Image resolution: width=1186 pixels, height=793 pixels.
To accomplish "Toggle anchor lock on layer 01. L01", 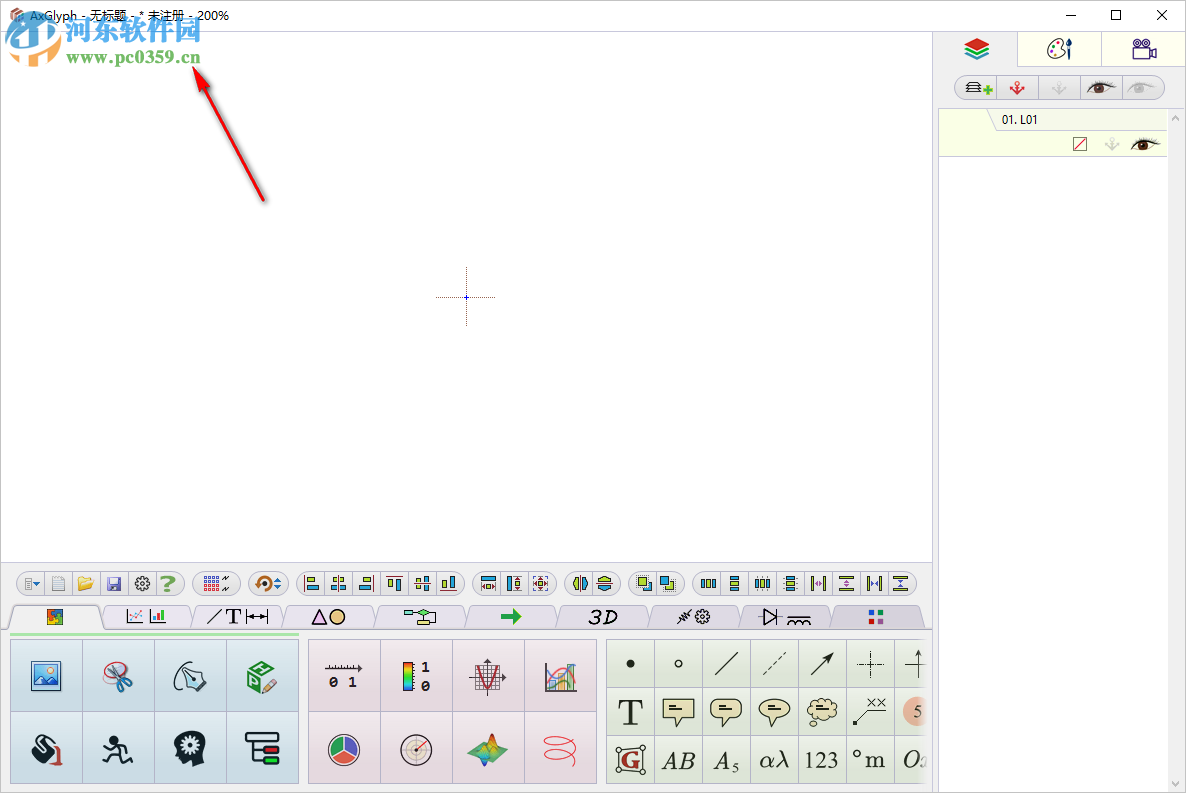I will pyautogui.click(x=1111, y=144).
